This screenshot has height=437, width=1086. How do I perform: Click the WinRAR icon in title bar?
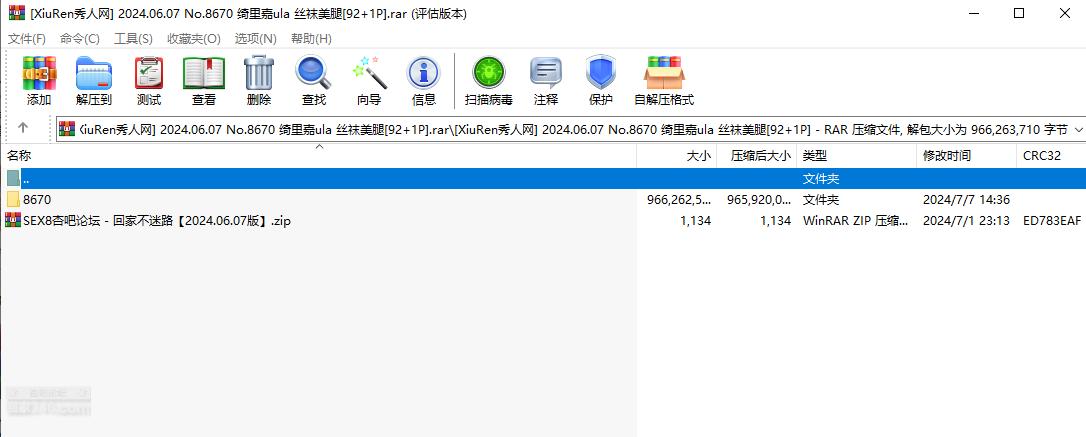click(17, 13)
